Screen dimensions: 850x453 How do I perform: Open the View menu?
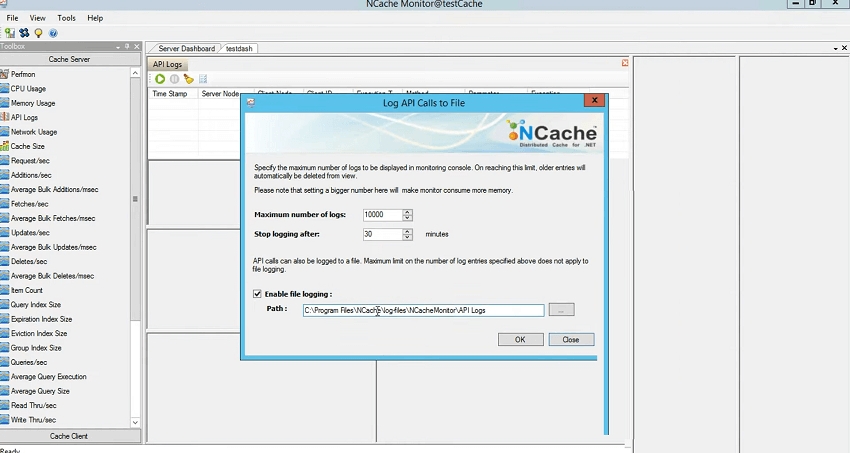click(x=37, y=18)
